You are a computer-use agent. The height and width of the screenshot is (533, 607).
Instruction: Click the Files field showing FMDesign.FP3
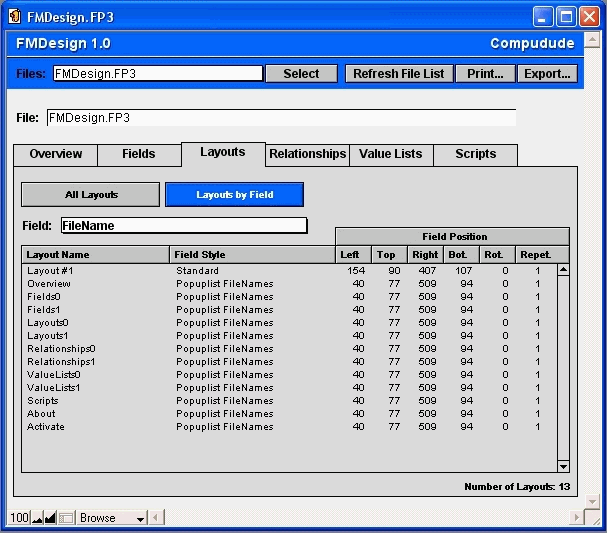158,74
